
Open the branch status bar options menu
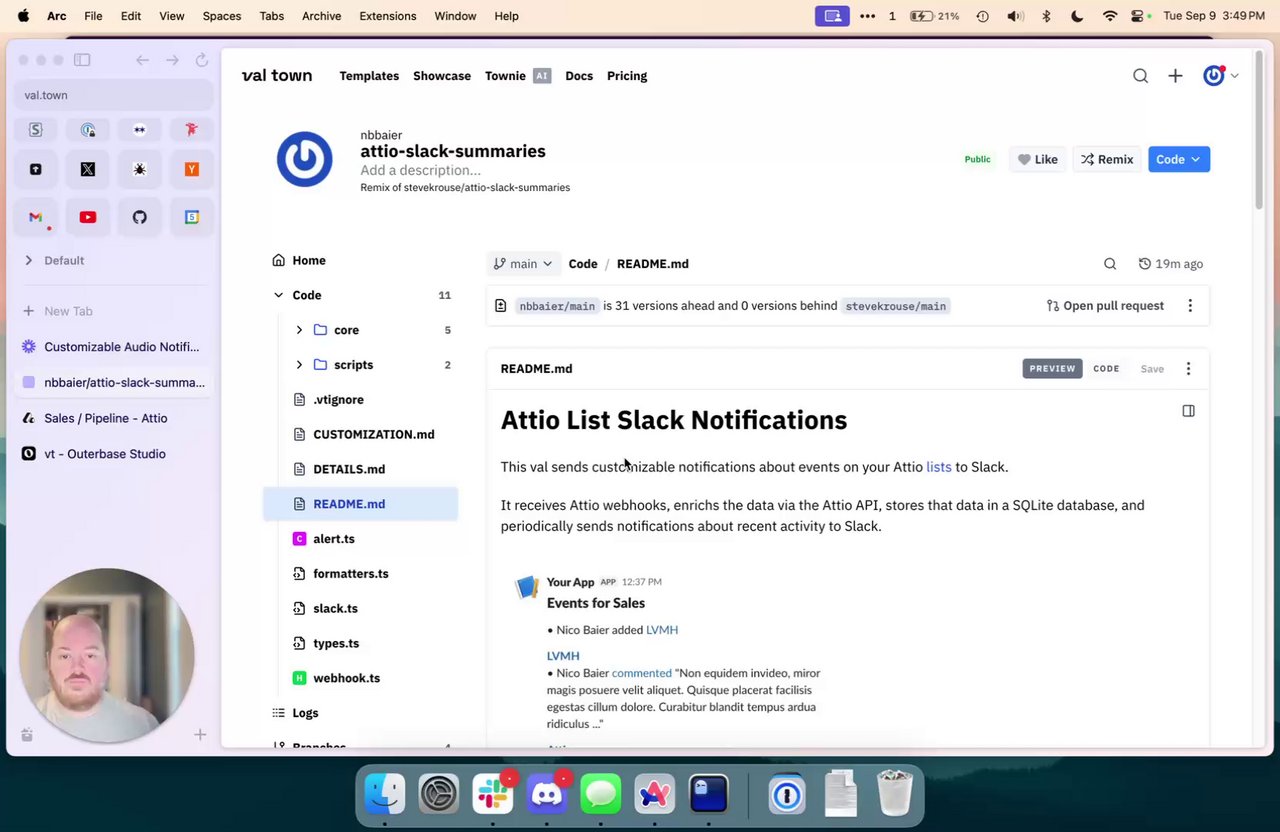(1190, 306)
